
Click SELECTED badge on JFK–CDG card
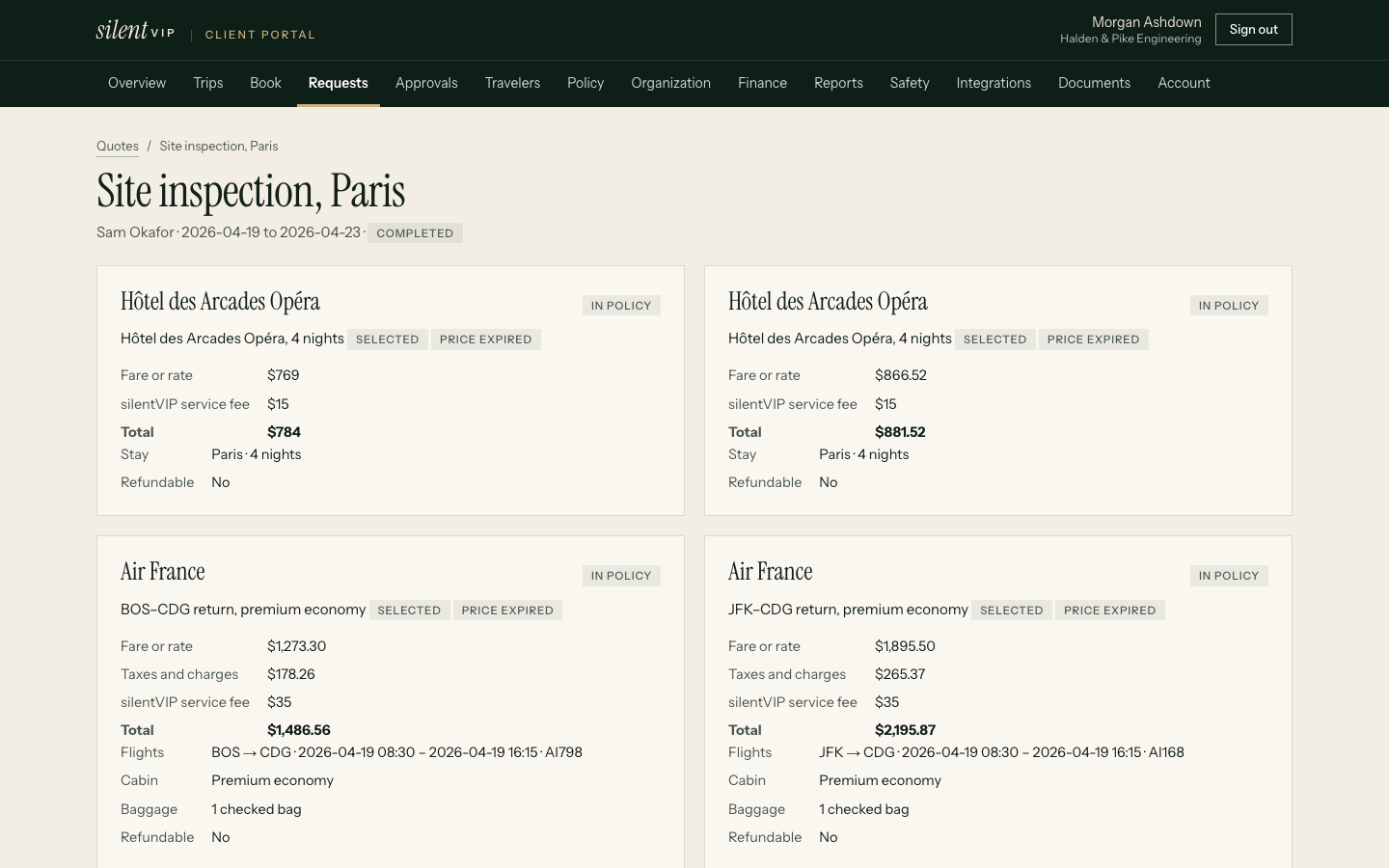(1012, 610)
